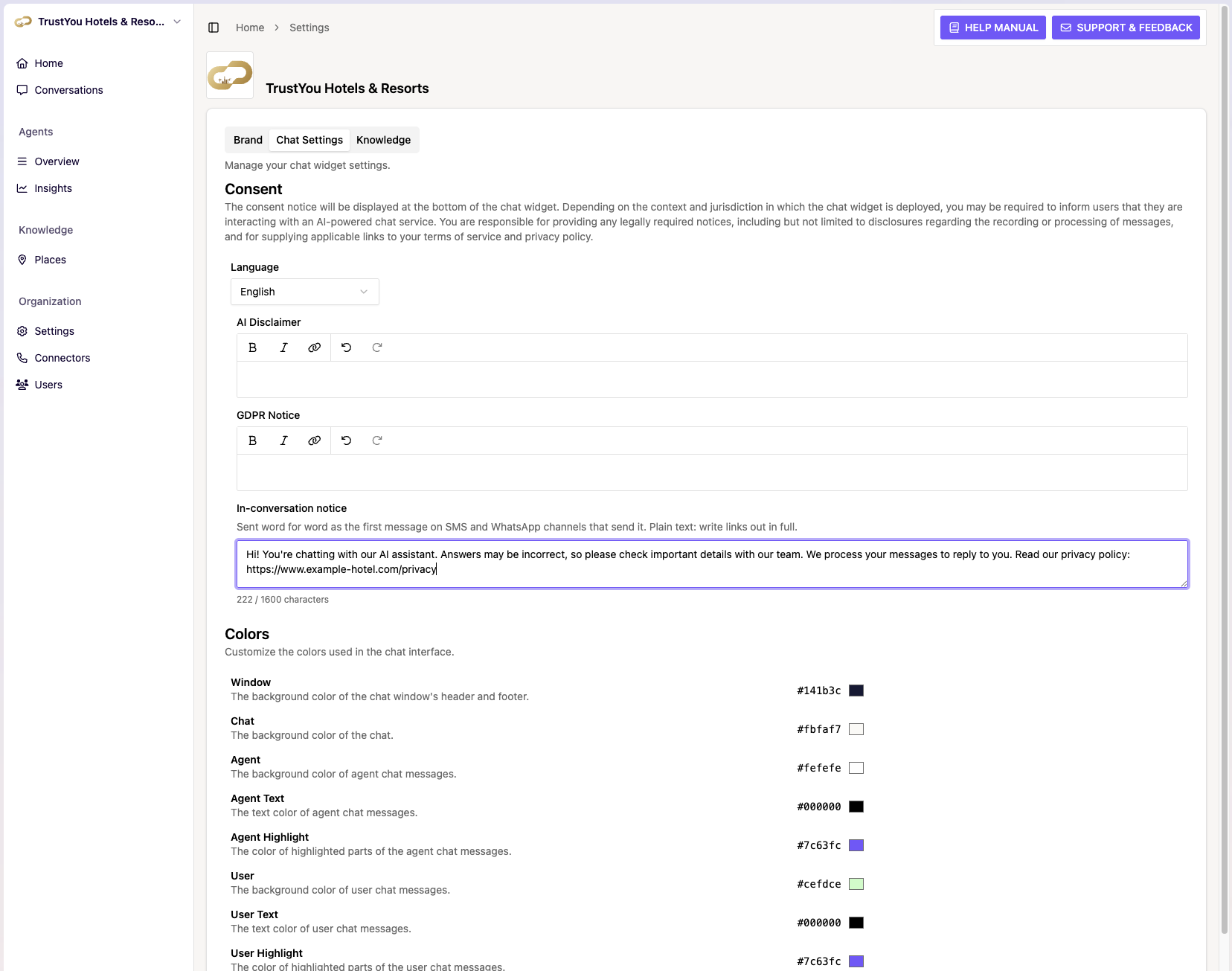Click Italic in AI Disclaimer toolbar
This screenshot has width=1232, height=971.
click(x=284, y=347)
